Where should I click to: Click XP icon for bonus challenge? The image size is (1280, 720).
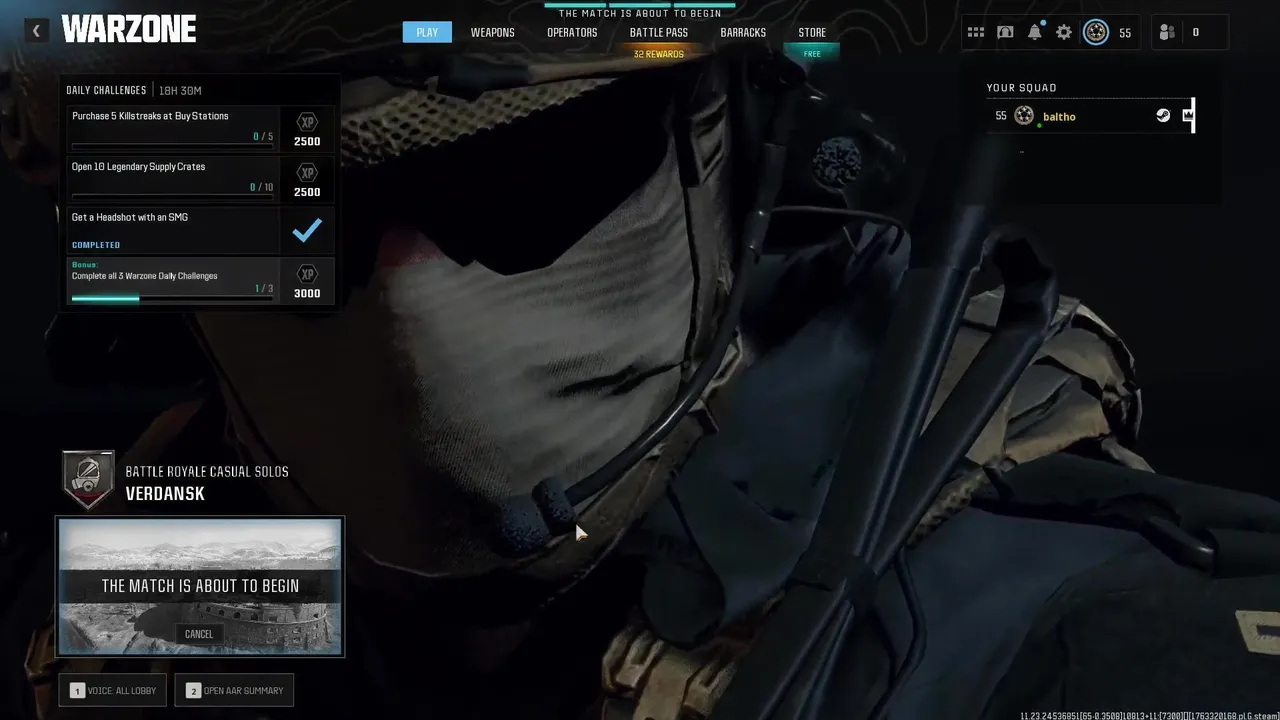point(307,274)
